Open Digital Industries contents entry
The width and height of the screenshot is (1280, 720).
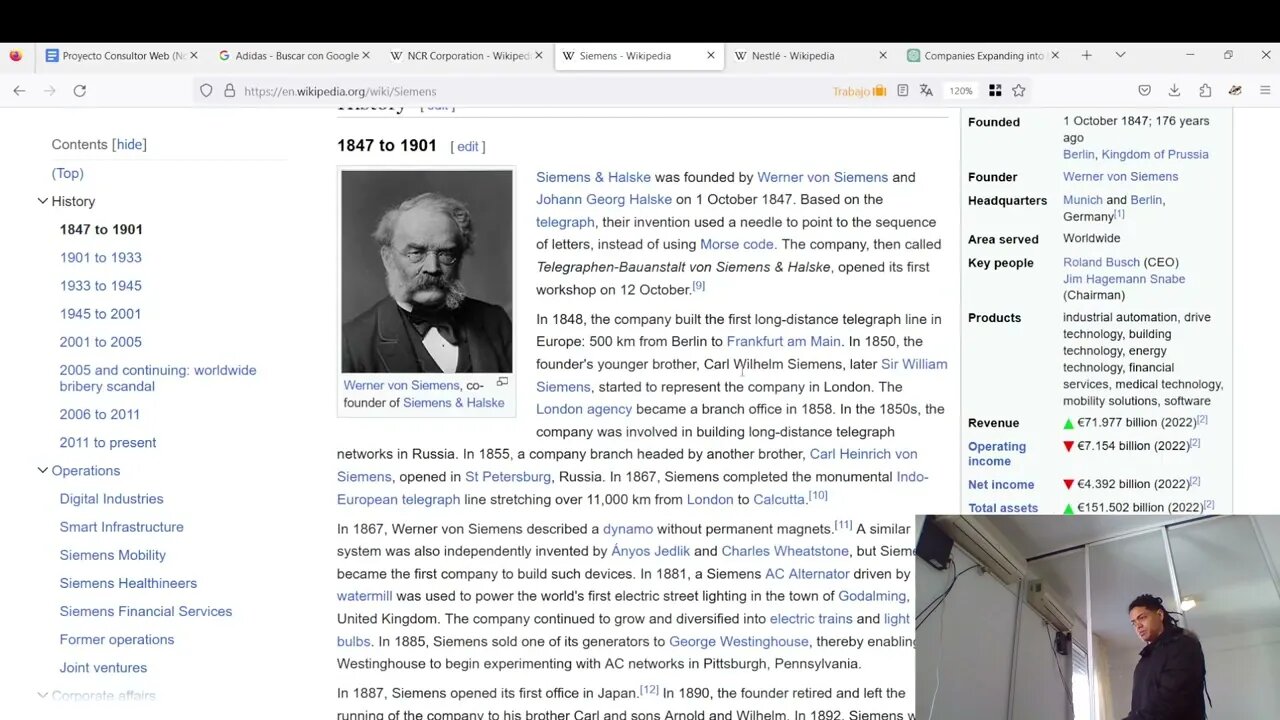click(x=111, y=498)
